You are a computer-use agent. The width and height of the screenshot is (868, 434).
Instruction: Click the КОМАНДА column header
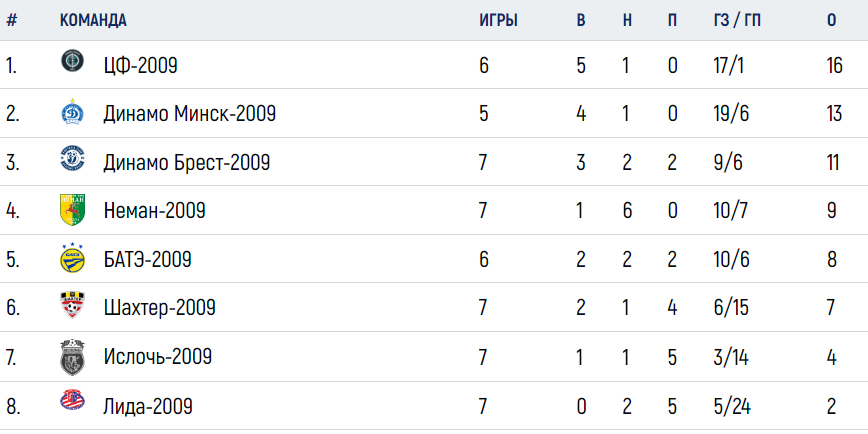click(x=93, y=21)
